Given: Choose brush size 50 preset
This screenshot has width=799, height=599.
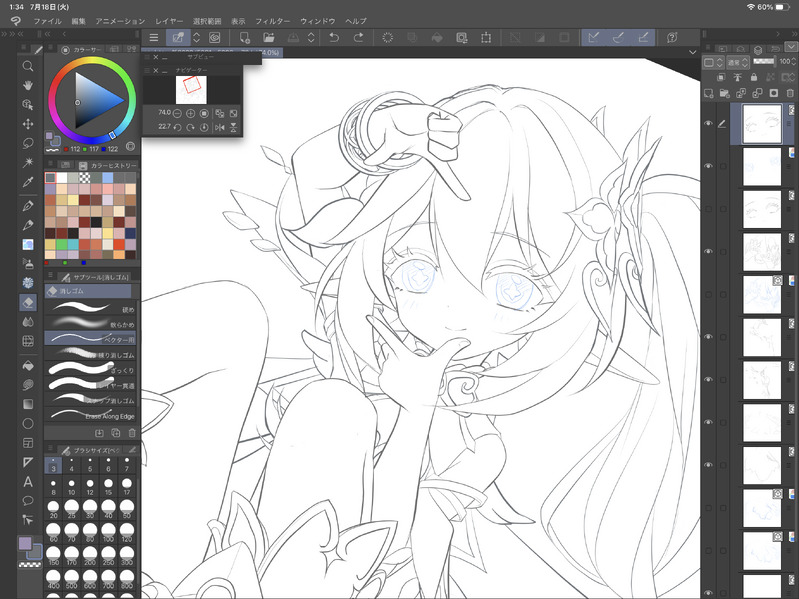Looking at the screenshot, I should [x=127, y=509].
